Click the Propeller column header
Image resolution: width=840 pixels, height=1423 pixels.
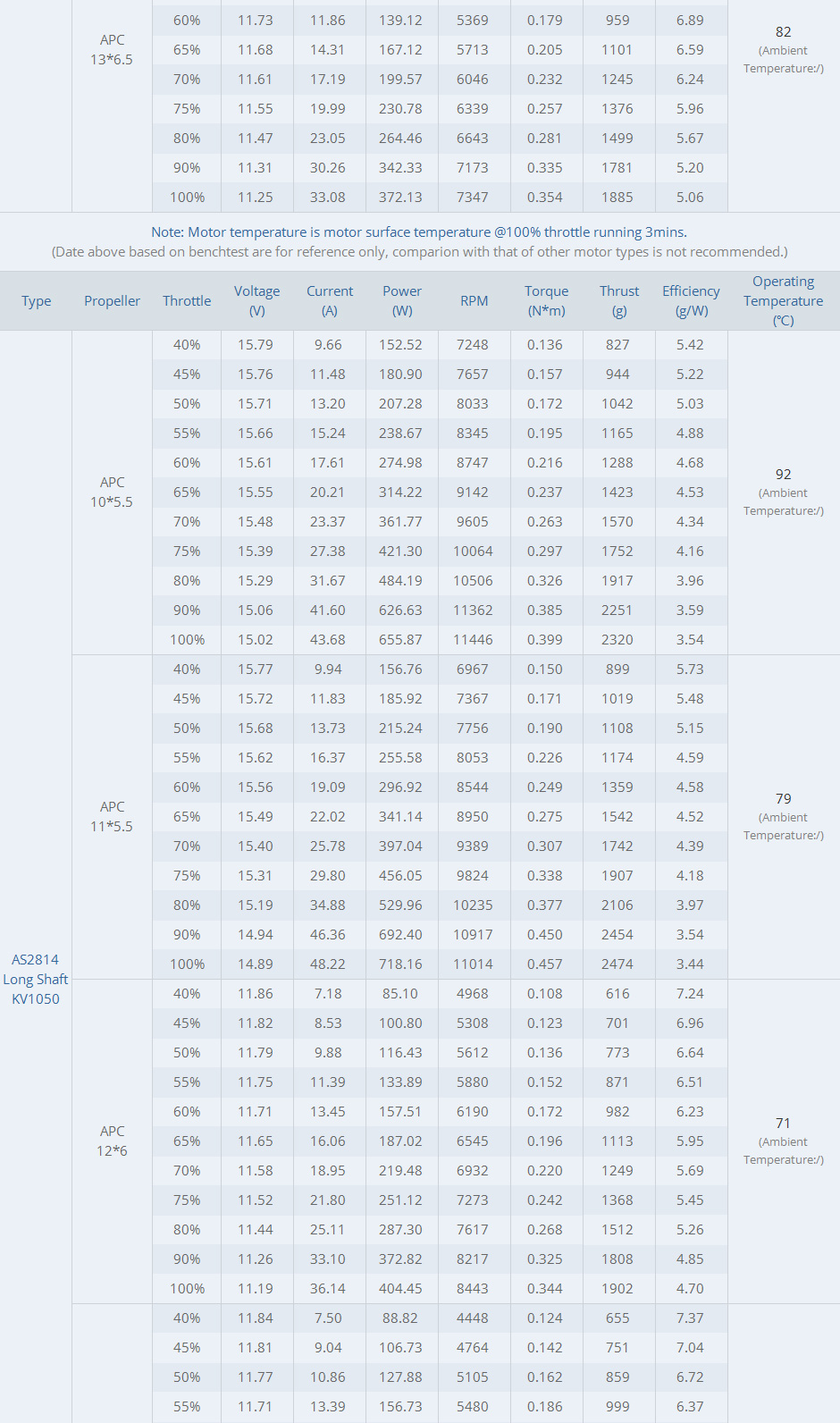pos(112,301)
